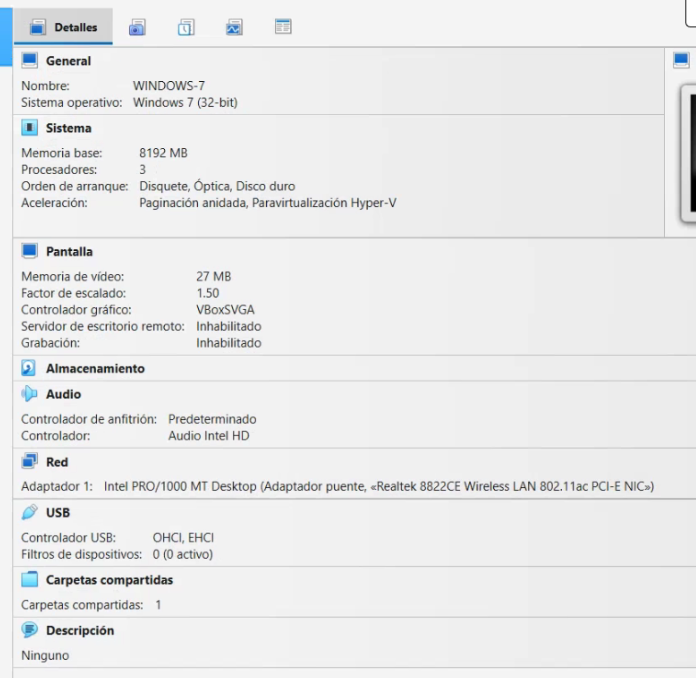Open USB settings heading

pyautogui.click(x=58, y=513)
